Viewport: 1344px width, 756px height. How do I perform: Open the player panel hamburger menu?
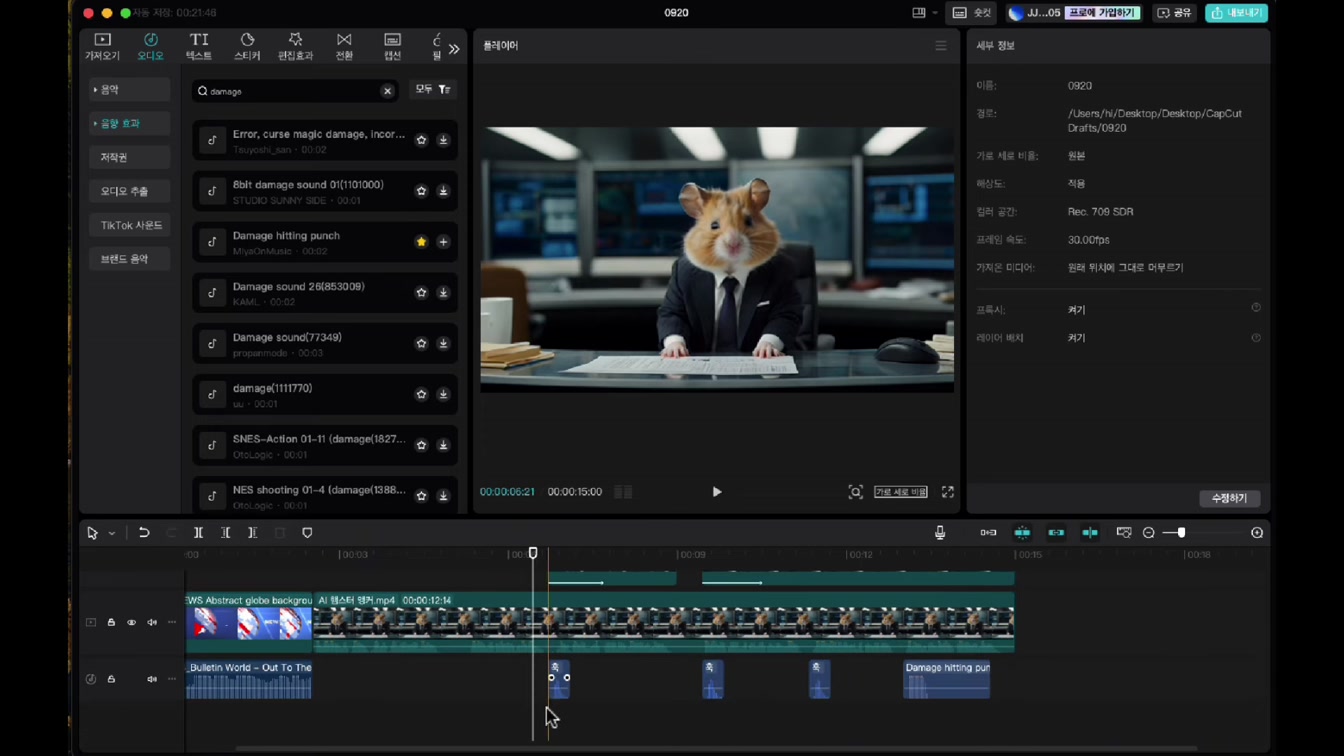click(941, 46)
